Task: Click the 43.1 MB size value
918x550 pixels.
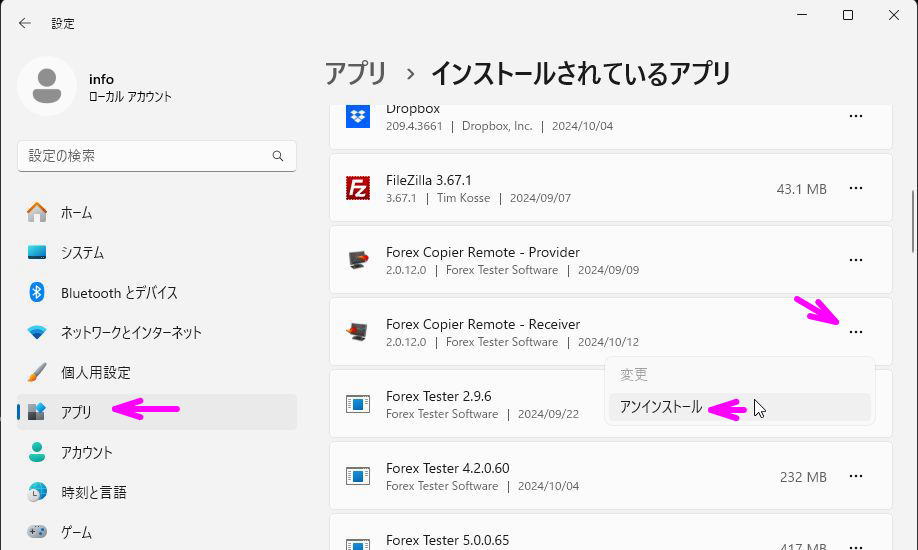Action: pos(801,189)
